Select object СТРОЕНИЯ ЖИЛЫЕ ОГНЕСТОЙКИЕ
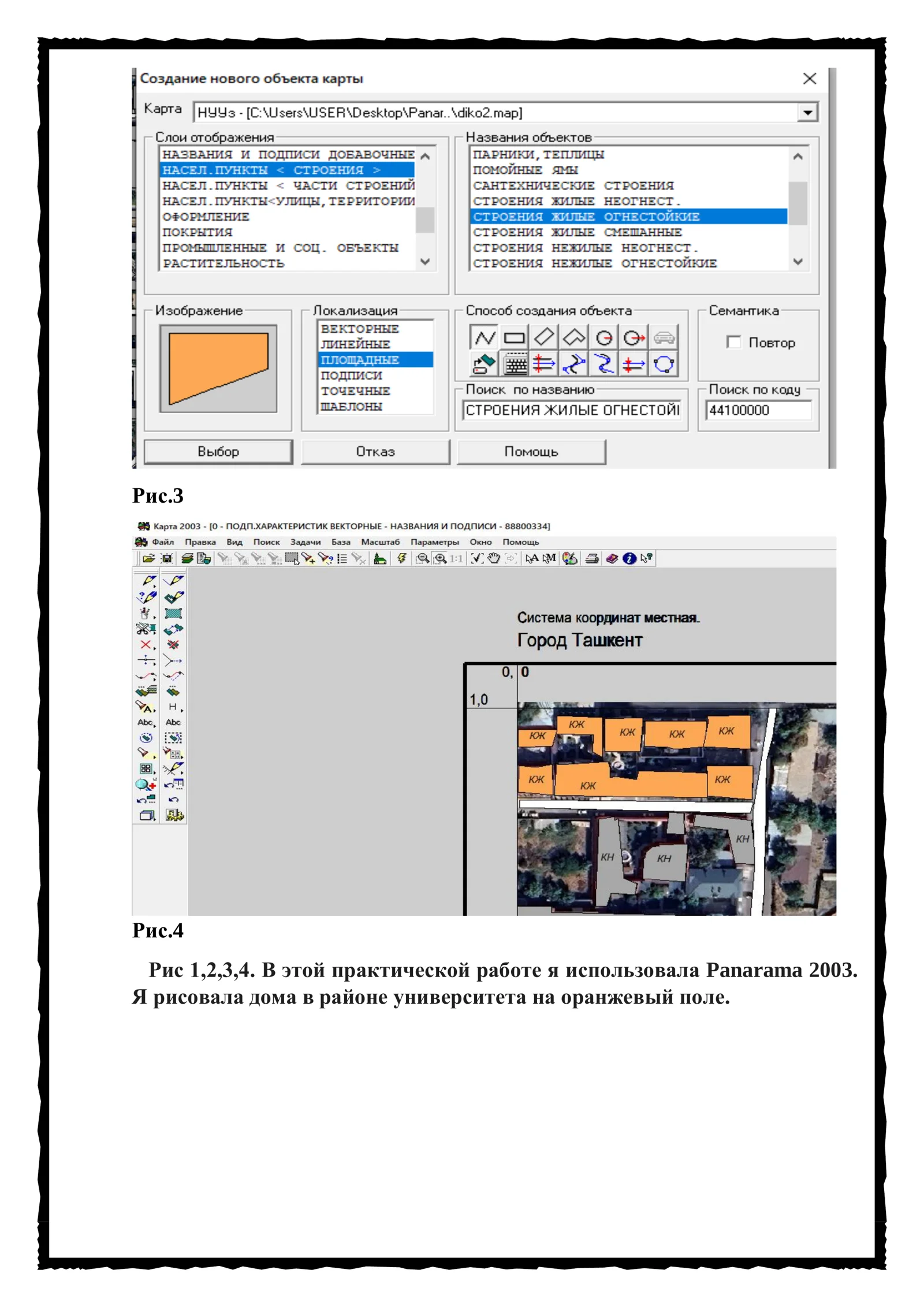This screenshot has width=924, height=1307. 629,217
